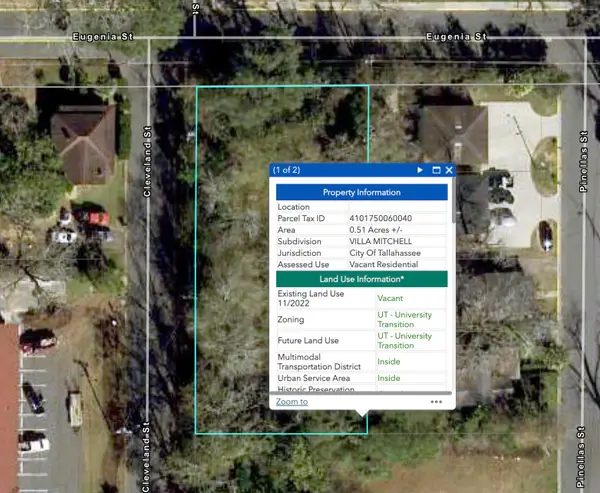Click the (1 of 2) popup counter

tap(286, 170)
